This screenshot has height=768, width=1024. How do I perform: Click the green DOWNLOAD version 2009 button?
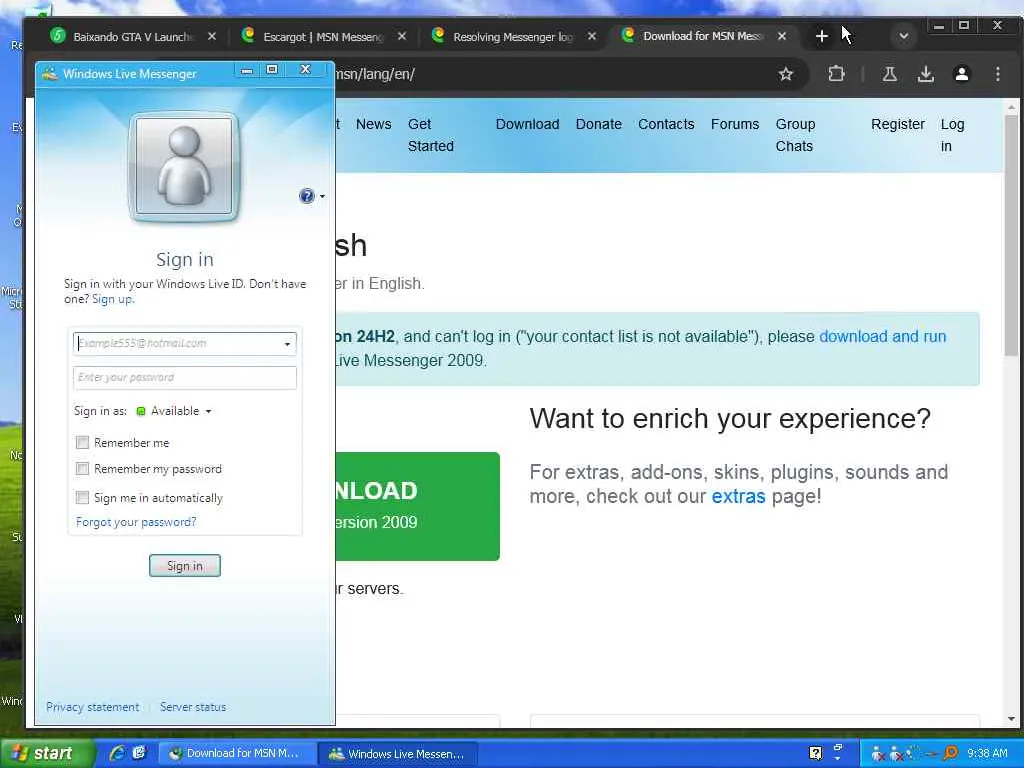click(x=417, y=506)
